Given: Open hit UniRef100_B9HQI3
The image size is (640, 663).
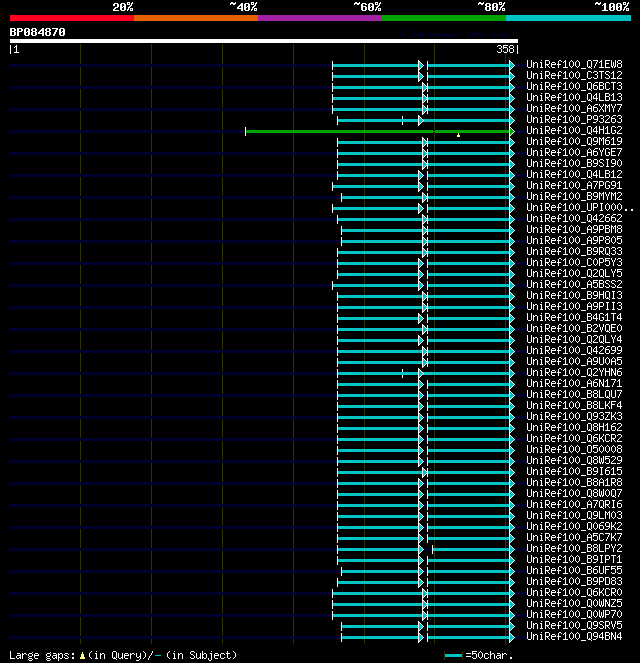Looking at the screenshot, I should pyautogui.click(x=574, y=295).
